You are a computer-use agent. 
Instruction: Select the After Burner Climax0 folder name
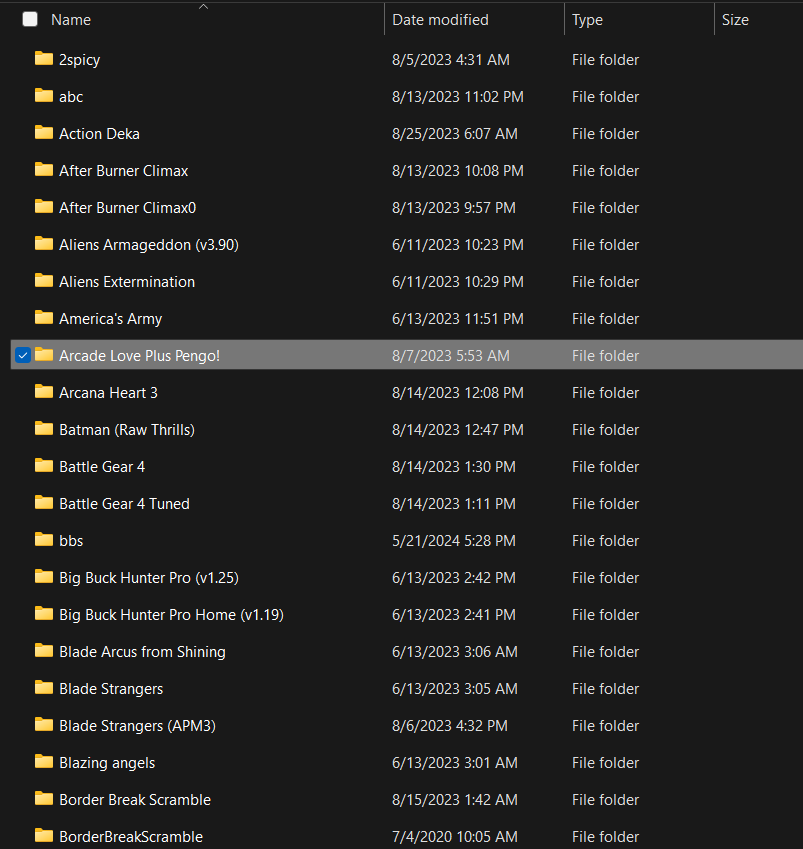[x=127, y=208]
